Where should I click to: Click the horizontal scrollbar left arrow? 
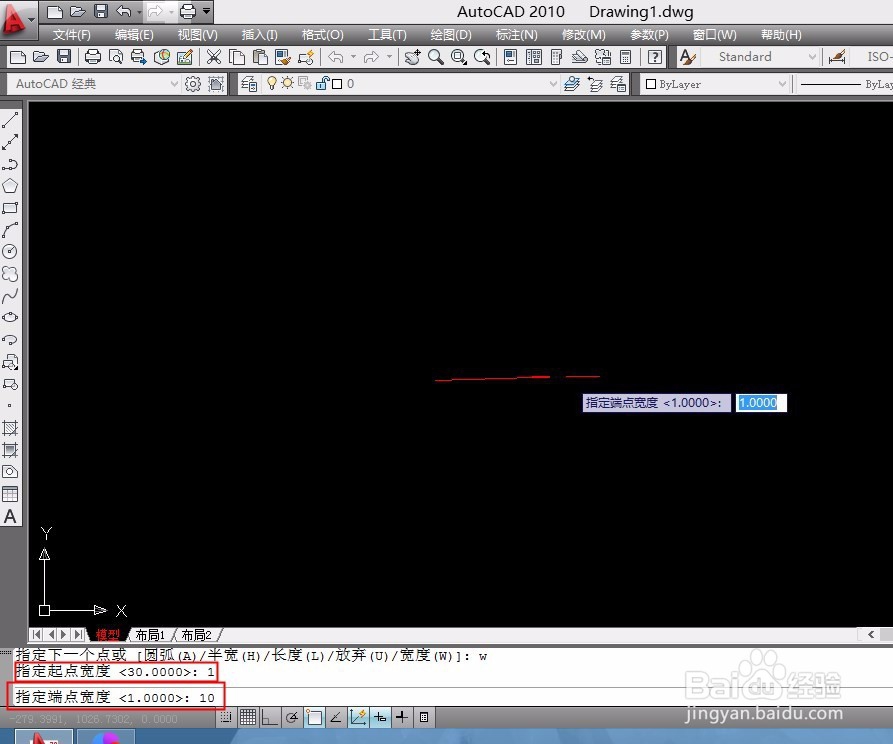870,634
